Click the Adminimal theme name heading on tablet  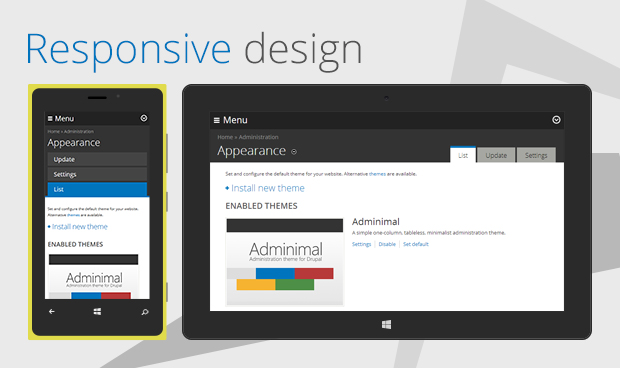376,222
